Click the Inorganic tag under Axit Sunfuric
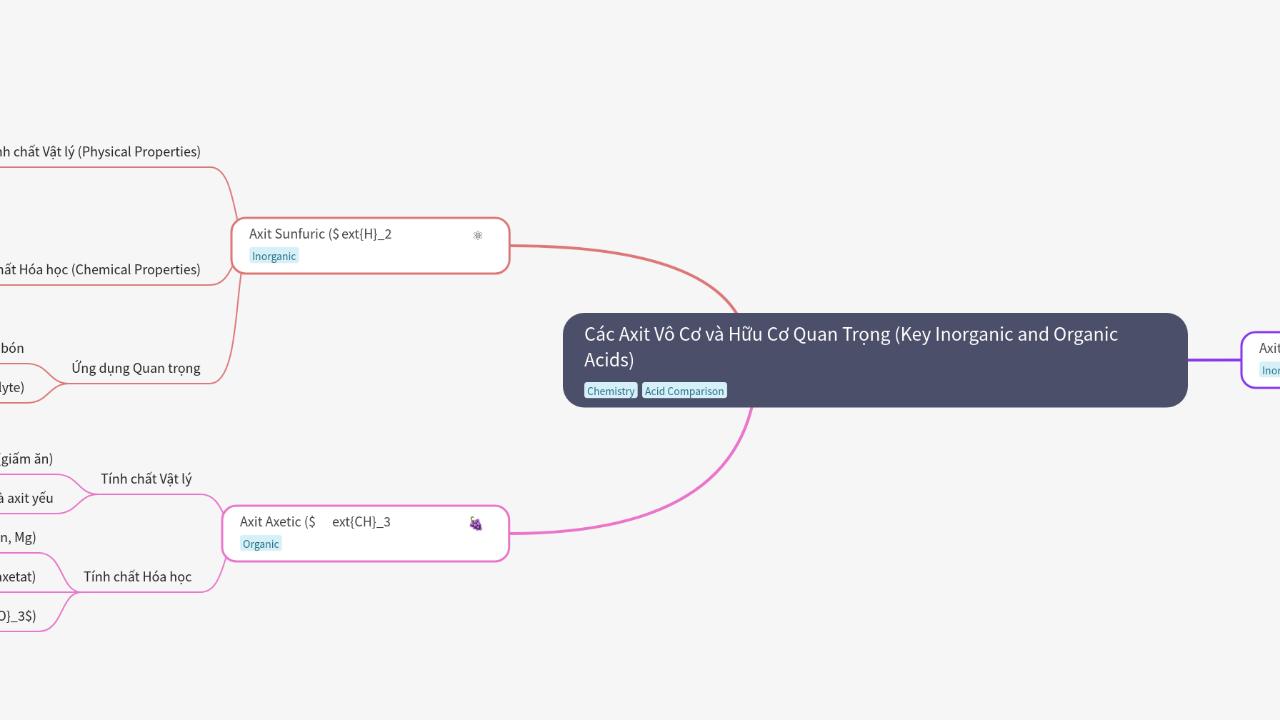Viewport: 1280px width, 720px height. (274, 256)
